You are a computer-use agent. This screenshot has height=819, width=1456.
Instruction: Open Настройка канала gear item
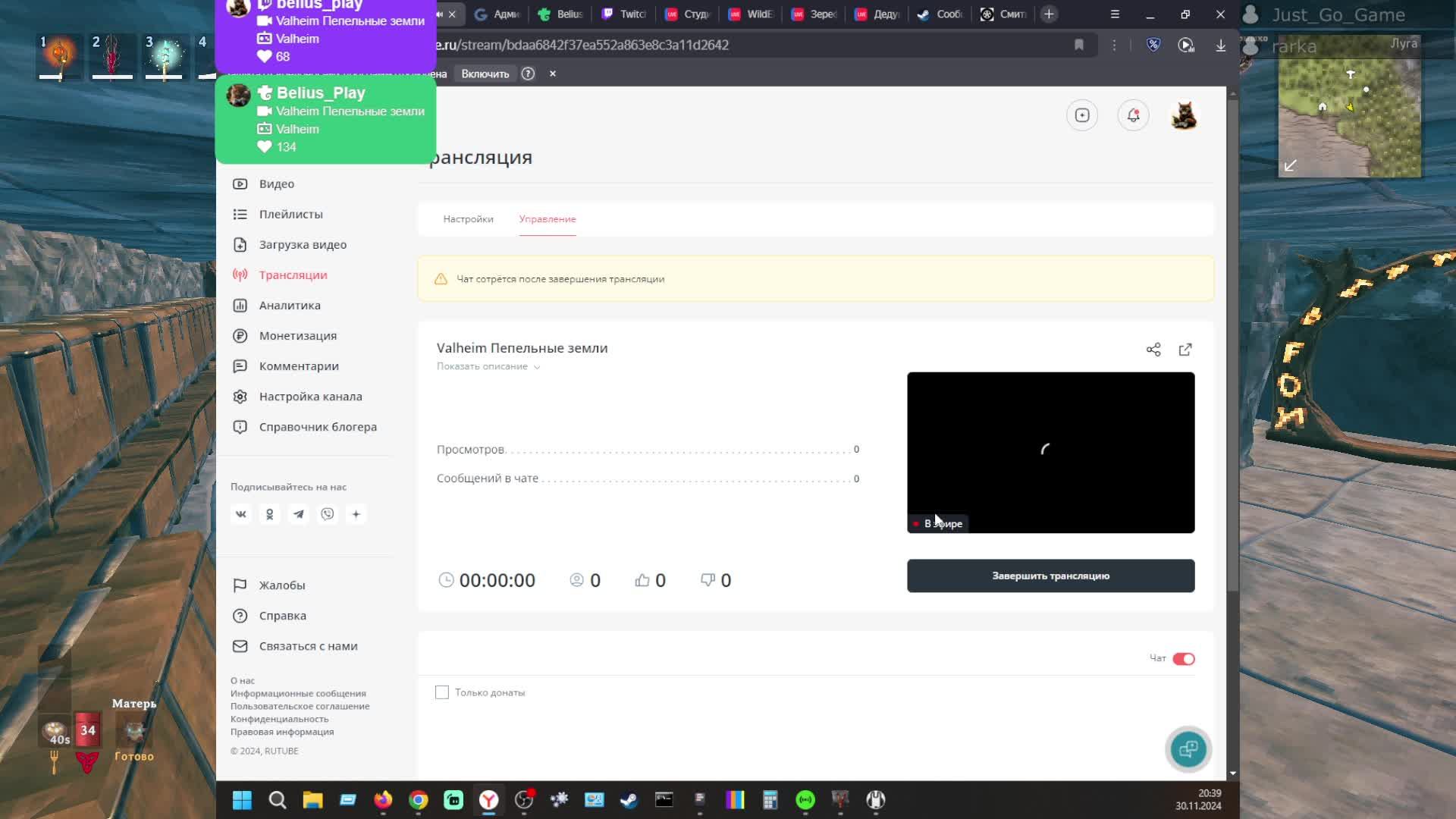[x=297, y=397]
